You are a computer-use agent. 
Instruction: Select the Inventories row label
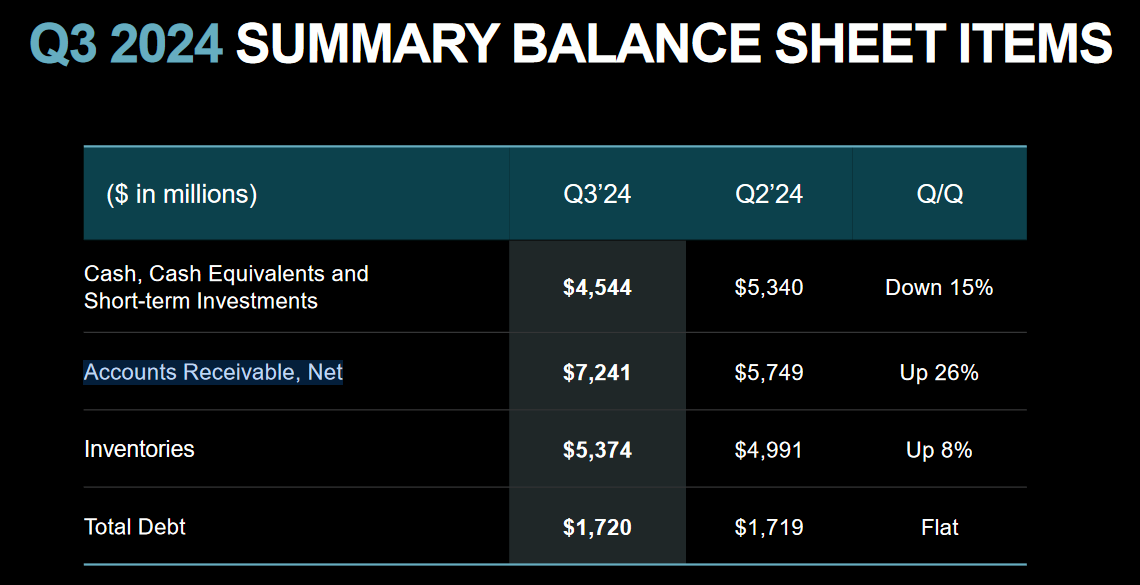[140, 449]
